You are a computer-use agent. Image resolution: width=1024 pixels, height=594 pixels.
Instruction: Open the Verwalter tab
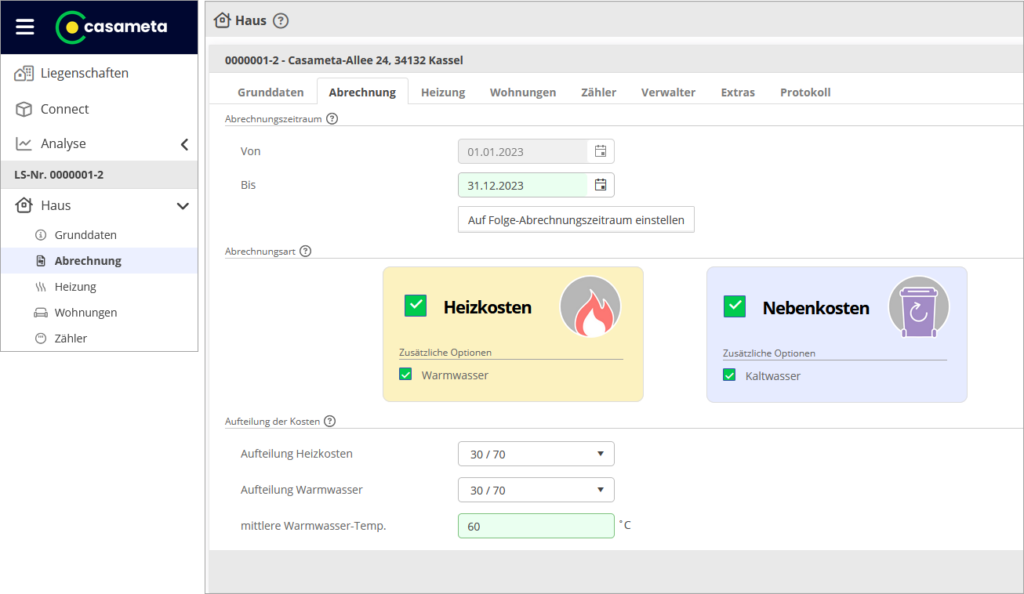[x=668, y=92]
